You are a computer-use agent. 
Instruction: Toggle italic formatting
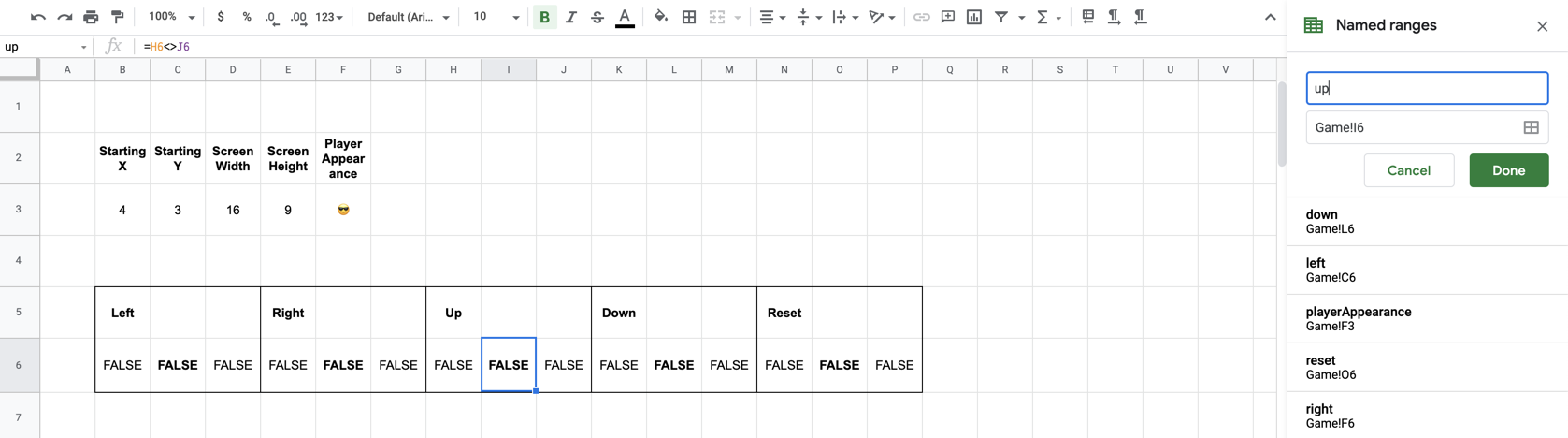click(x=571, y=17)
